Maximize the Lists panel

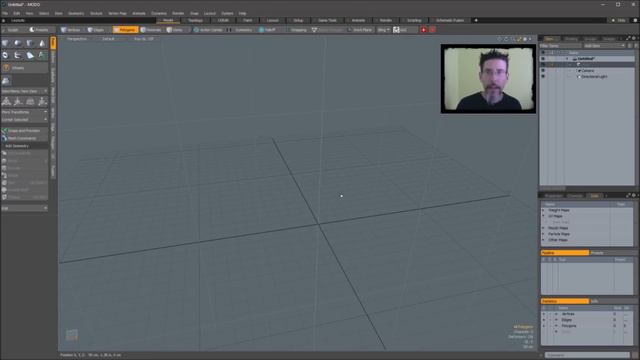628,196
